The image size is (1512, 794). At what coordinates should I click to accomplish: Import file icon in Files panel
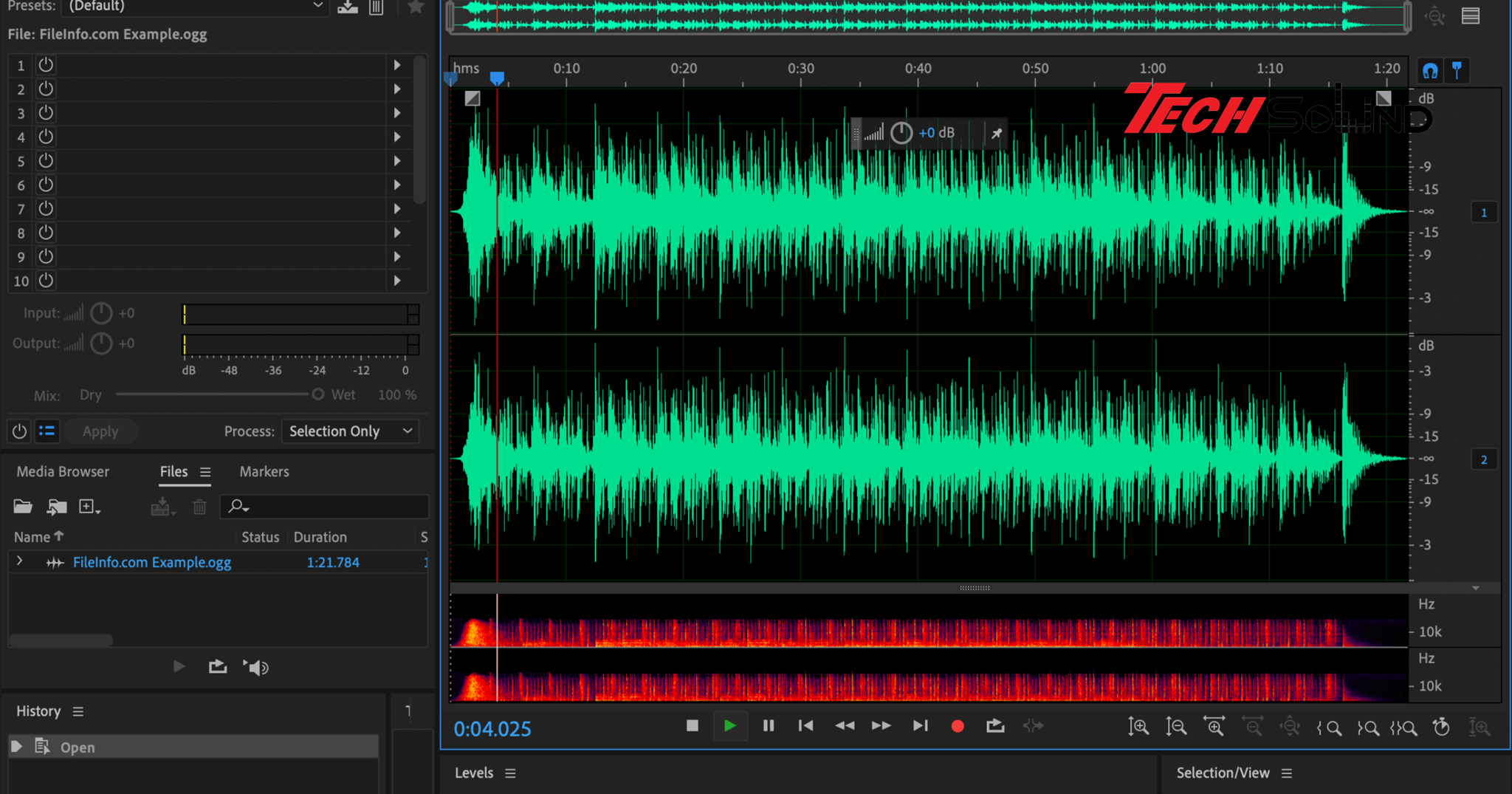(x=57, y=507)
